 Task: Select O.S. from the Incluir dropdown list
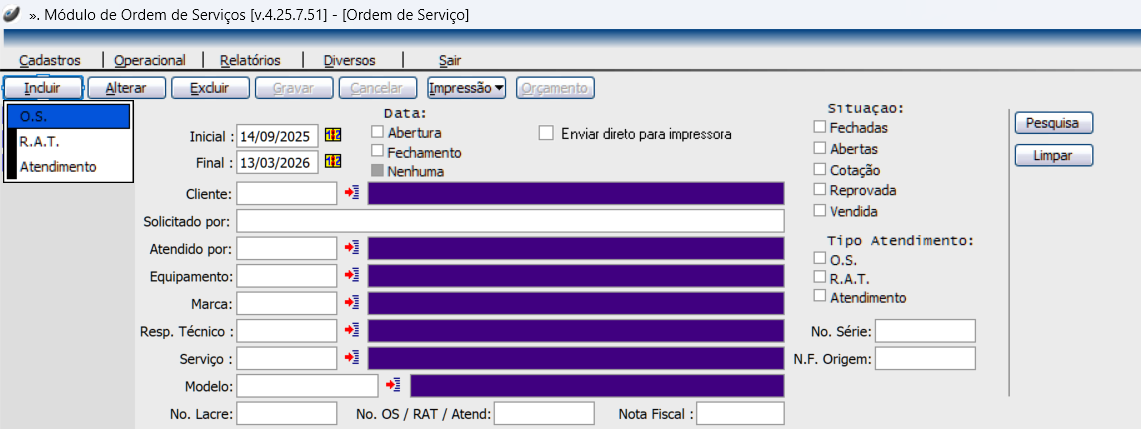pyautogui.click(x=69, y=117)
